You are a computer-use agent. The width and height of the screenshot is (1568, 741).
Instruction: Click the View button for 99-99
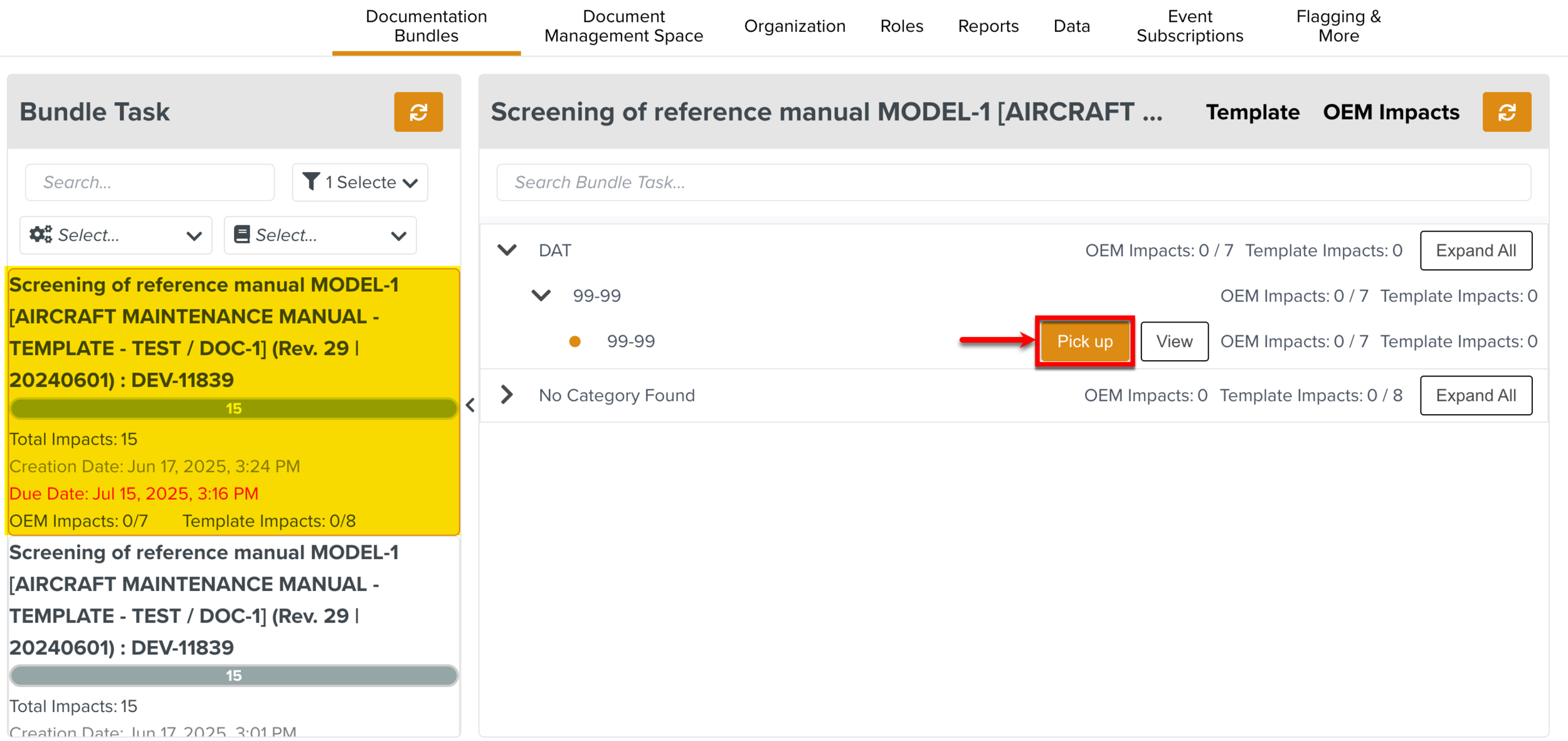1173,341
